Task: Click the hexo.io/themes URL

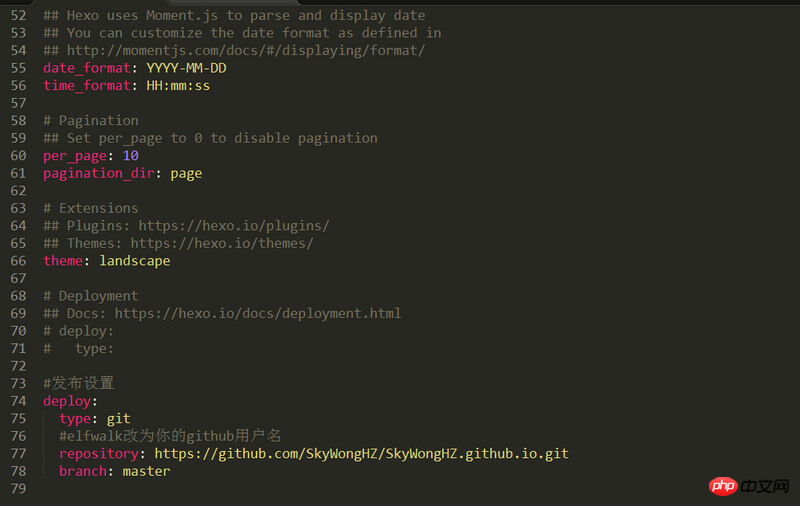Action: click(222, 243)
